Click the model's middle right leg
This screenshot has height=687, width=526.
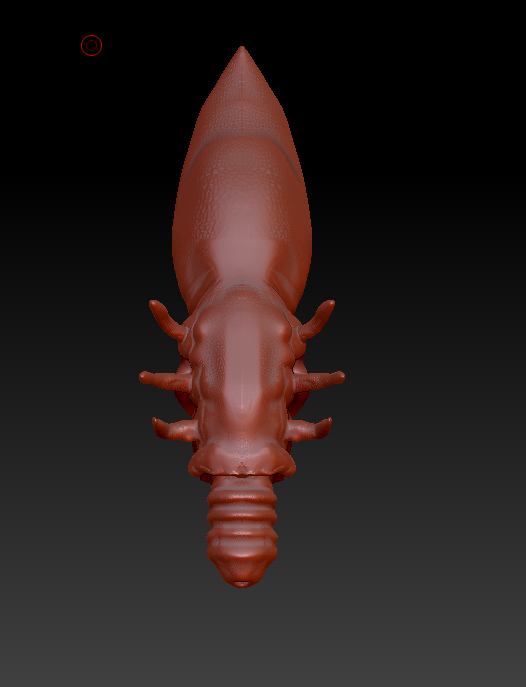(x=319, y=380)
